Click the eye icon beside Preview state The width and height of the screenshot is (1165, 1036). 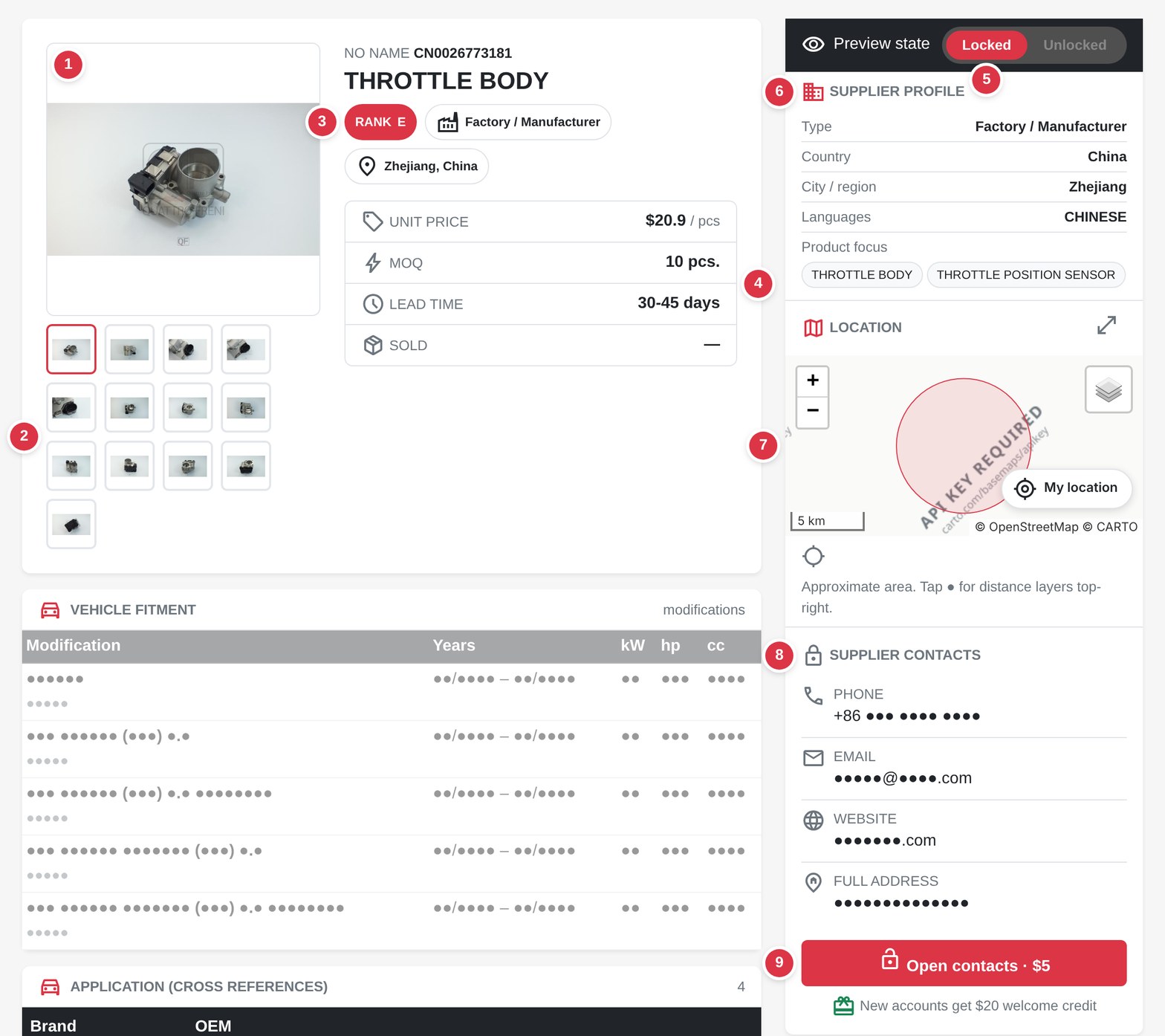coord(813,44)
